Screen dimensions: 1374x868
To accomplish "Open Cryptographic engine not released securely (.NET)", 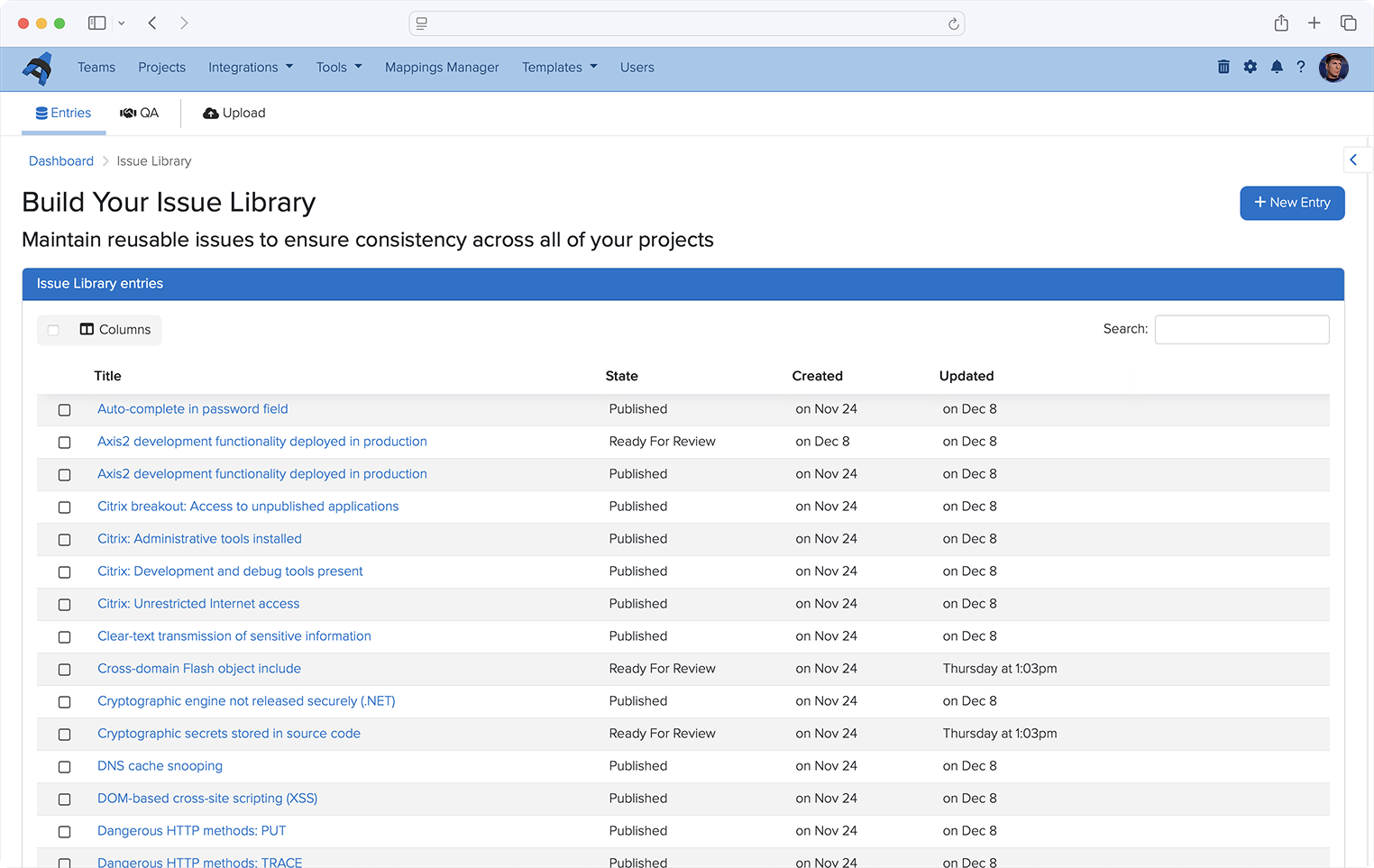I will 246,701.
